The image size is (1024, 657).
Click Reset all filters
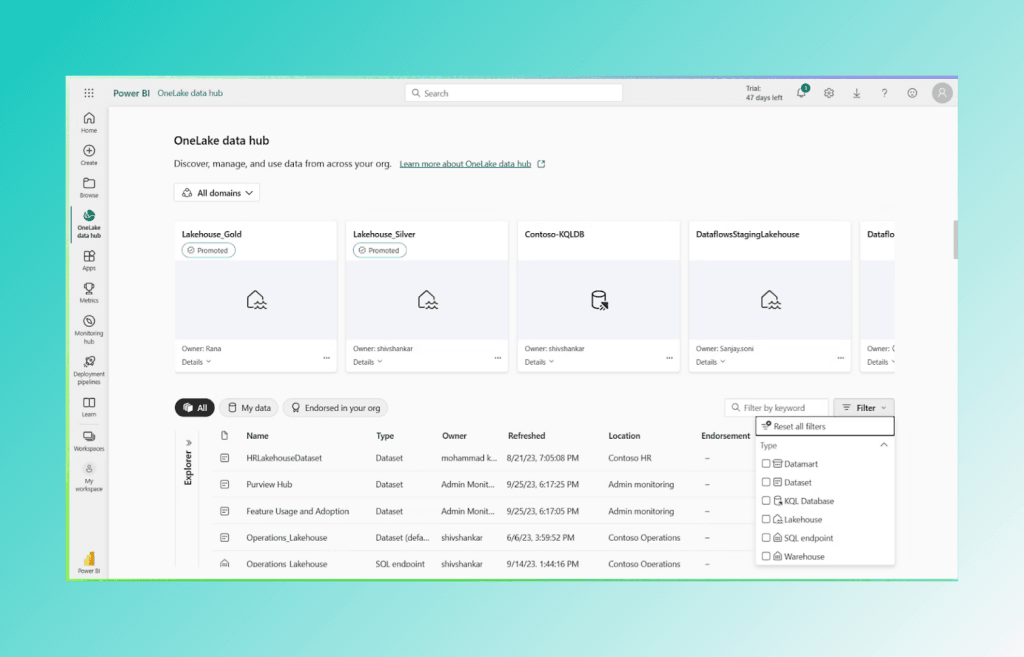pyautogui.click(x=824, y=426)
